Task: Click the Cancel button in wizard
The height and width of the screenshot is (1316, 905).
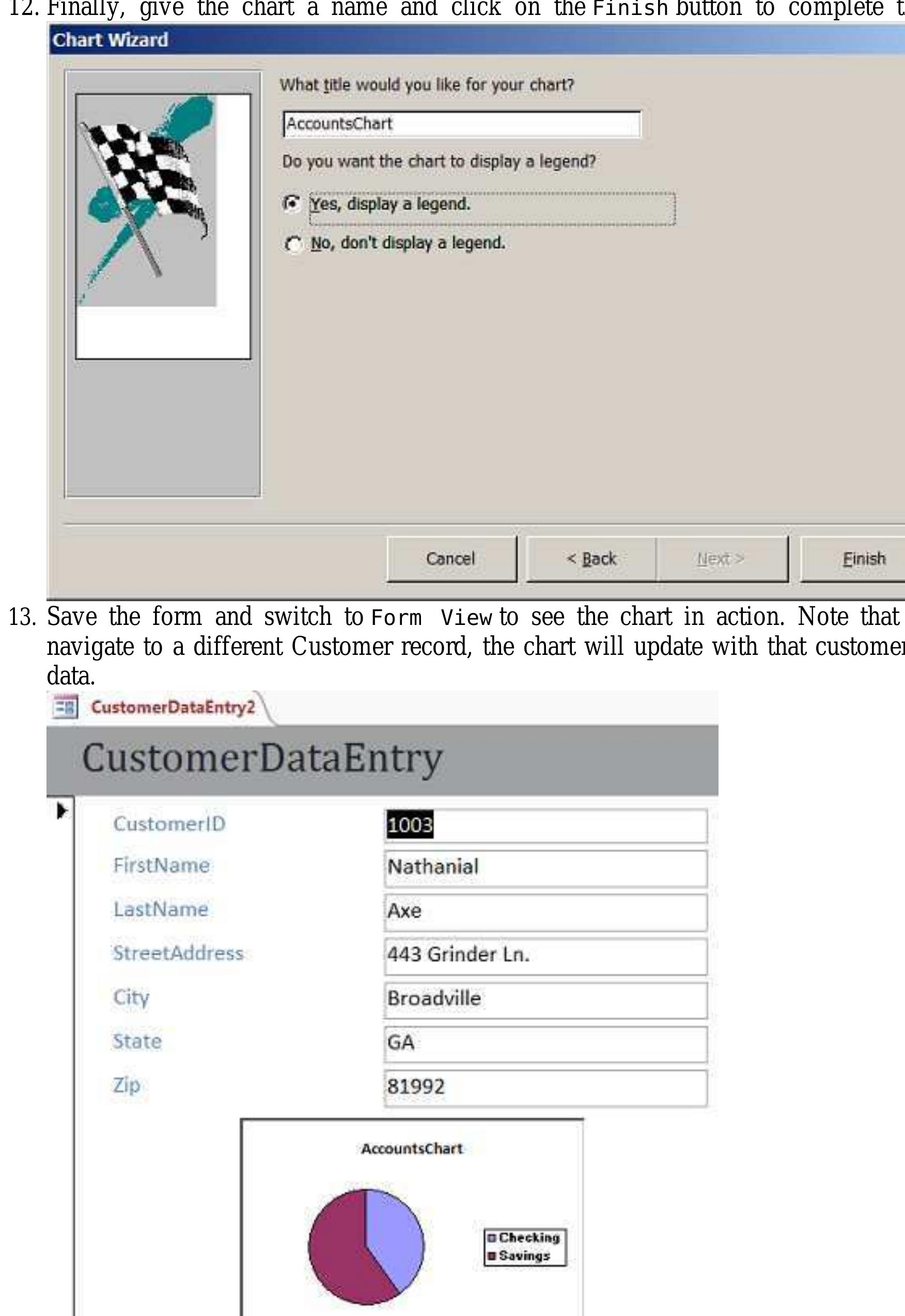Action: [451, 559]
